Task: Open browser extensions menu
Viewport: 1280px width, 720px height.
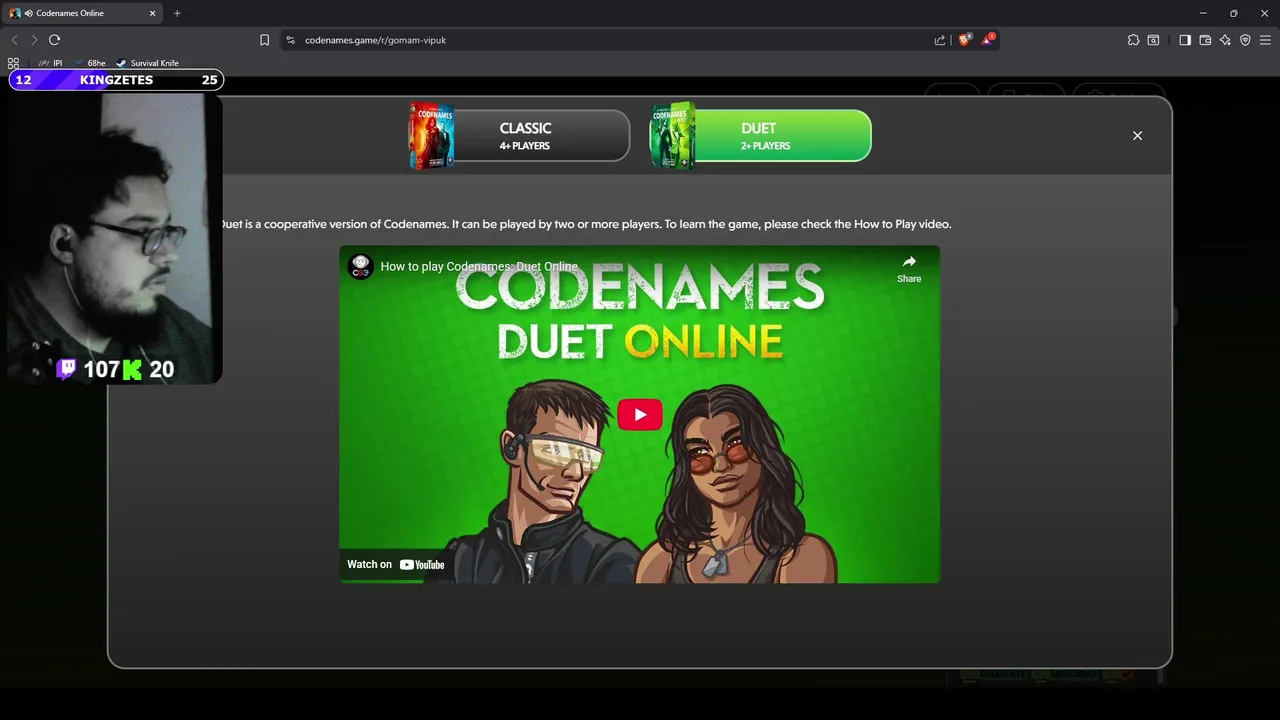Action: tap(1133, 40)
